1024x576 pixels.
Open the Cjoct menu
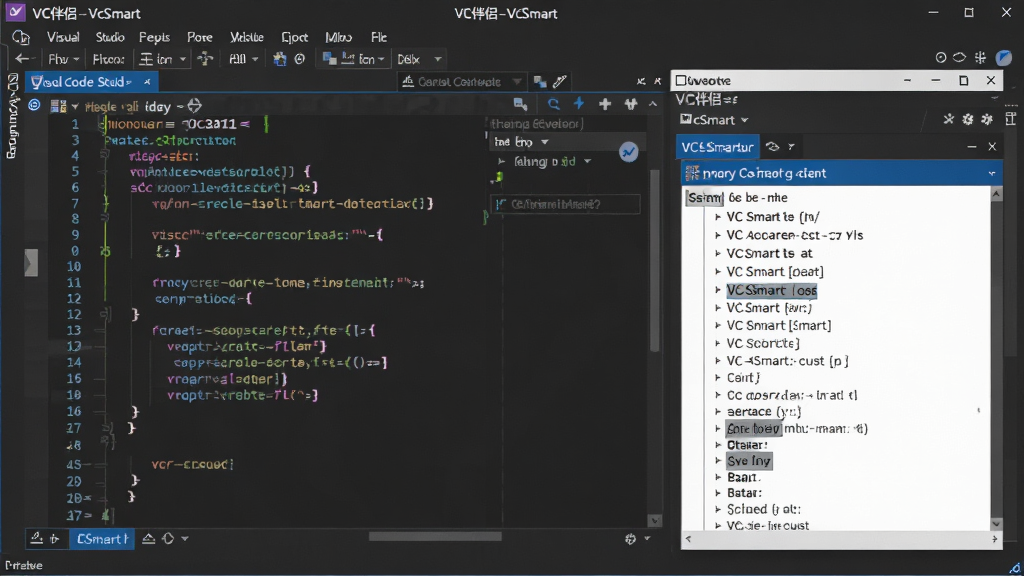pos(295,37)
